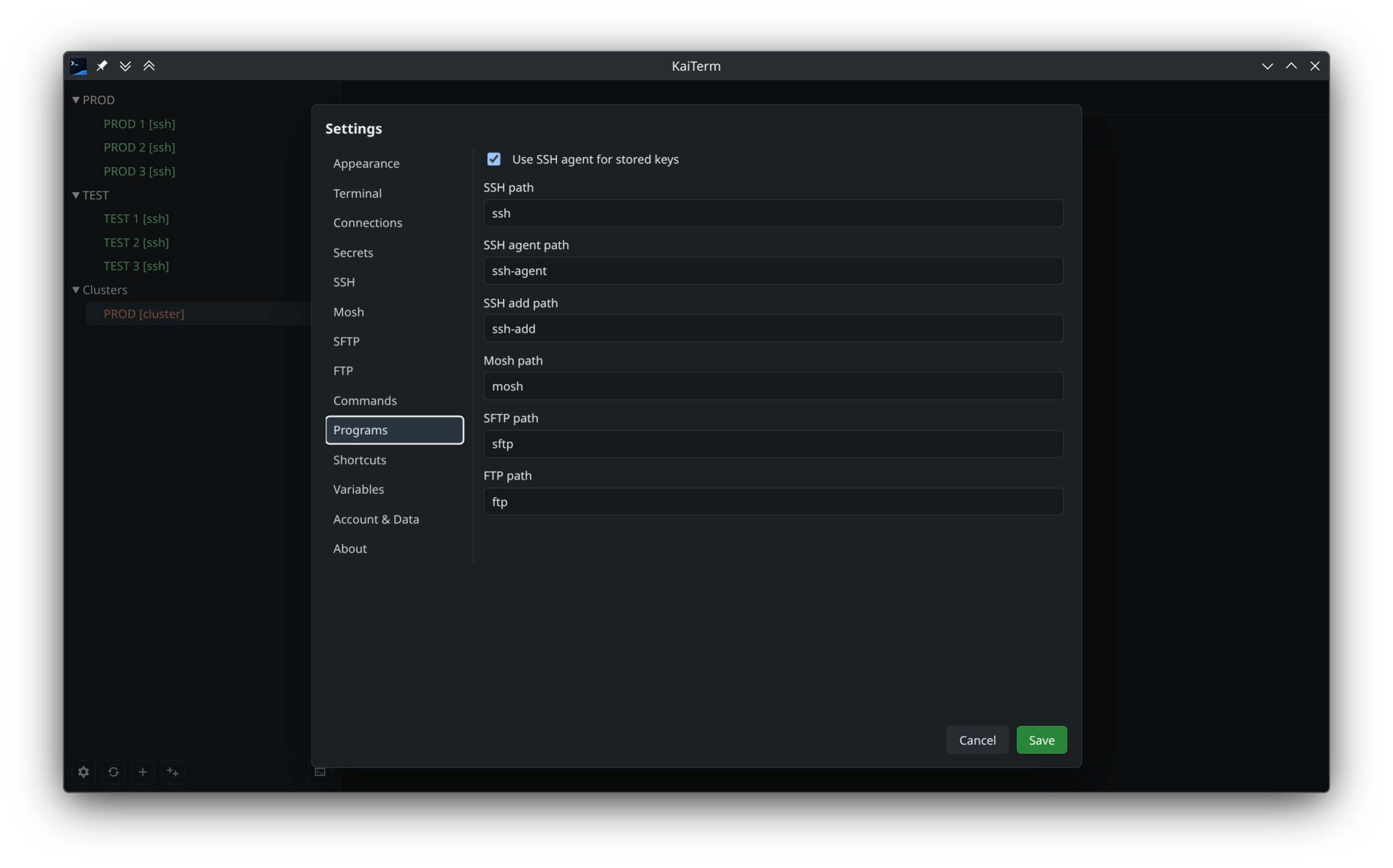The height and width of the screenshot is (868, 1393).
Task: Click the KaiTerm terminal app icon
Action: tap(78, 66)
